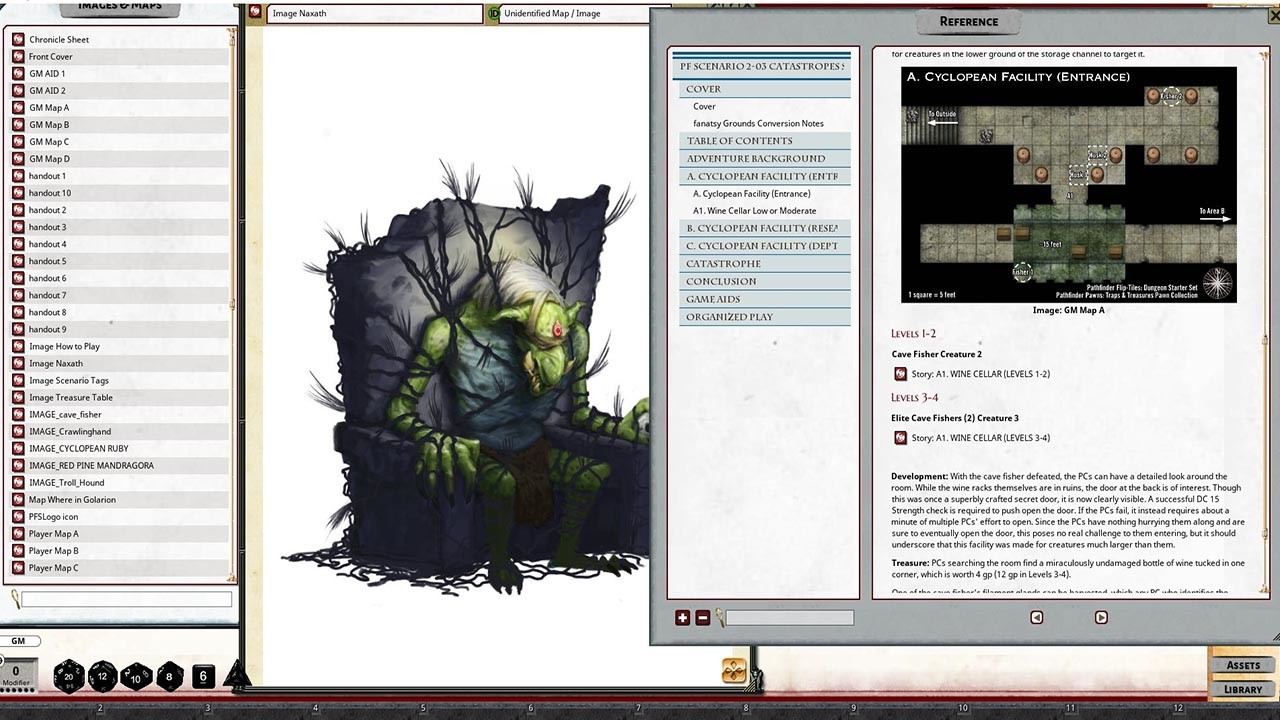Roll the black d20 die

click(x=68, y=677)
